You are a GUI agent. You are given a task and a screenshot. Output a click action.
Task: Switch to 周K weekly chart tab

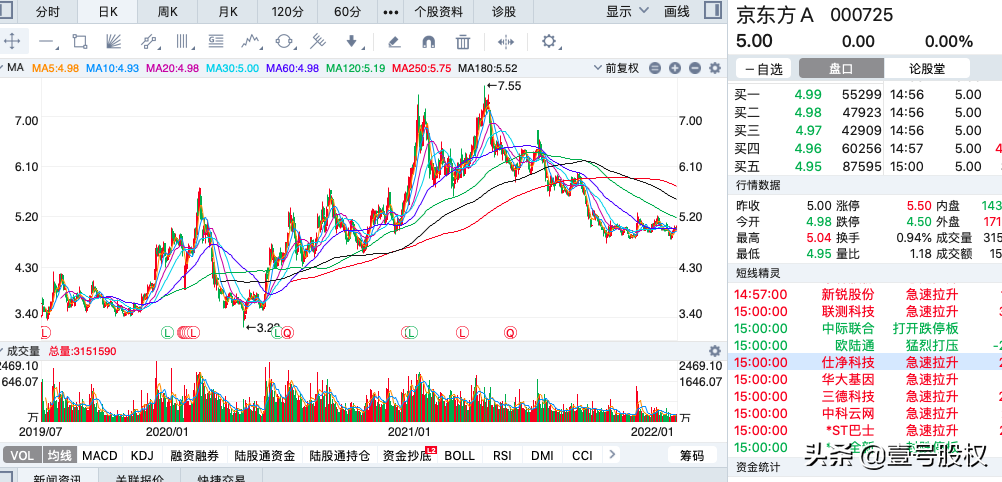click(167, 12)
